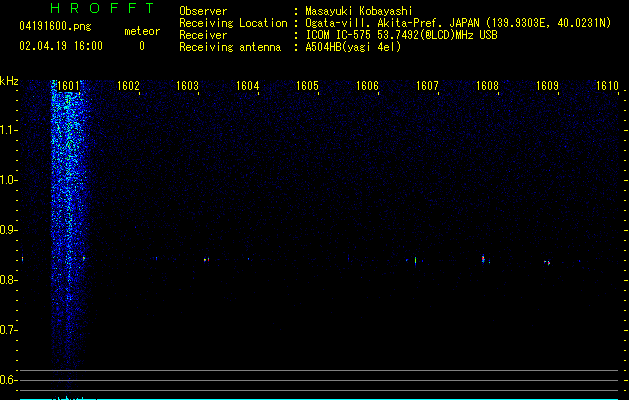
Task: Click the date stamp 02.04.19 16:00
Action: pos(61,46)
